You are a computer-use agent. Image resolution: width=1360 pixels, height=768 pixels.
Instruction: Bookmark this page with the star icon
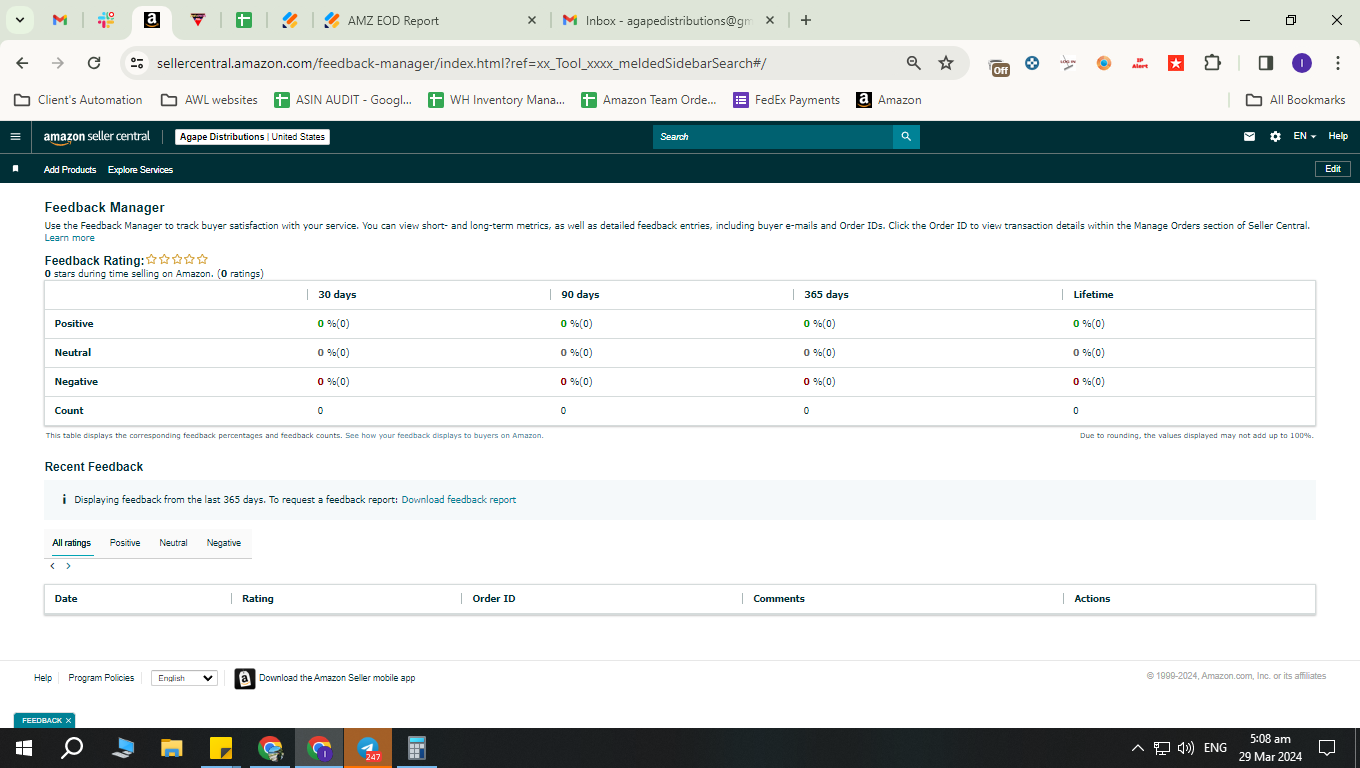(x=946, y=62)
